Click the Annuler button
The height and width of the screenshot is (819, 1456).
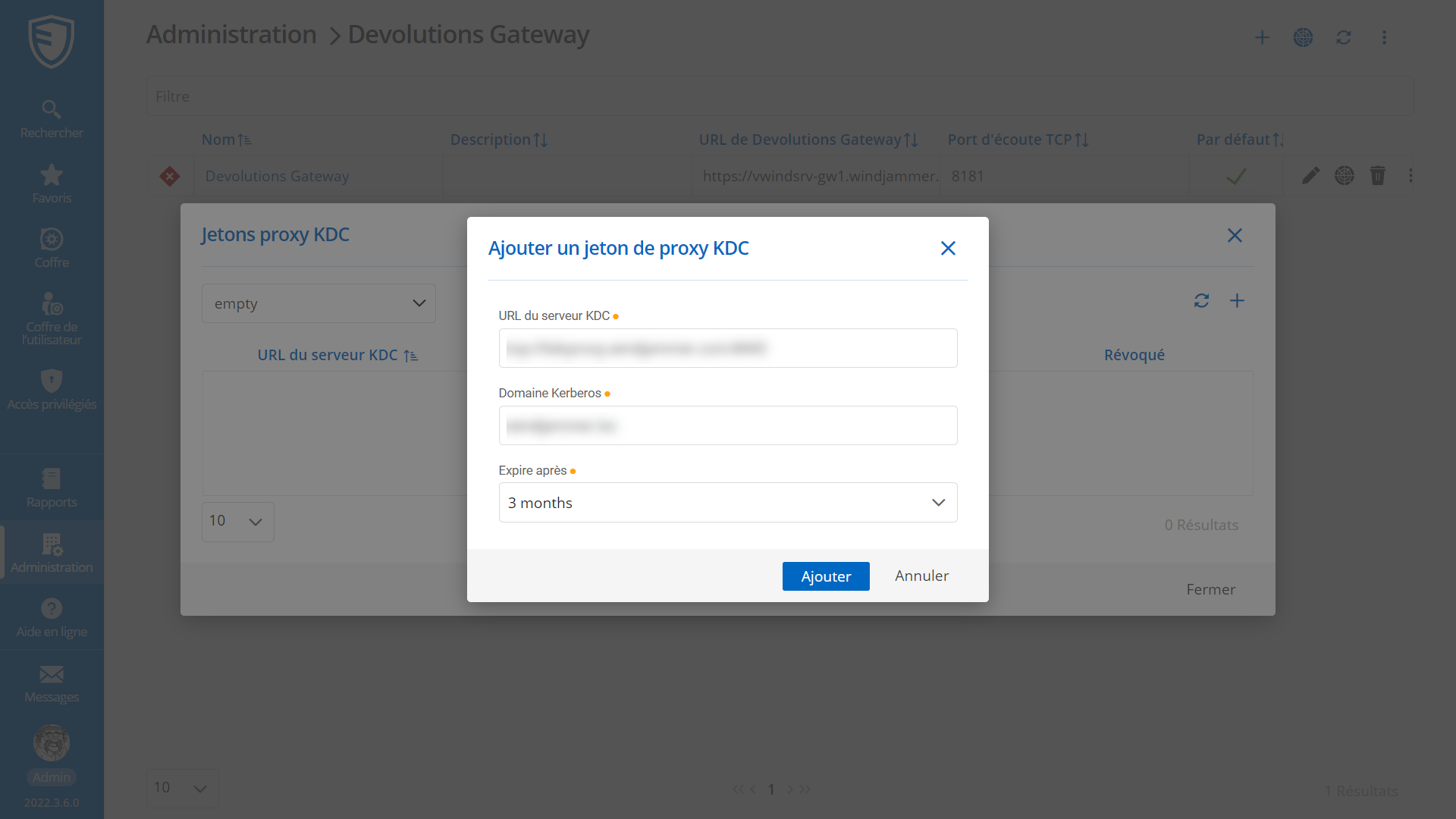921,576
